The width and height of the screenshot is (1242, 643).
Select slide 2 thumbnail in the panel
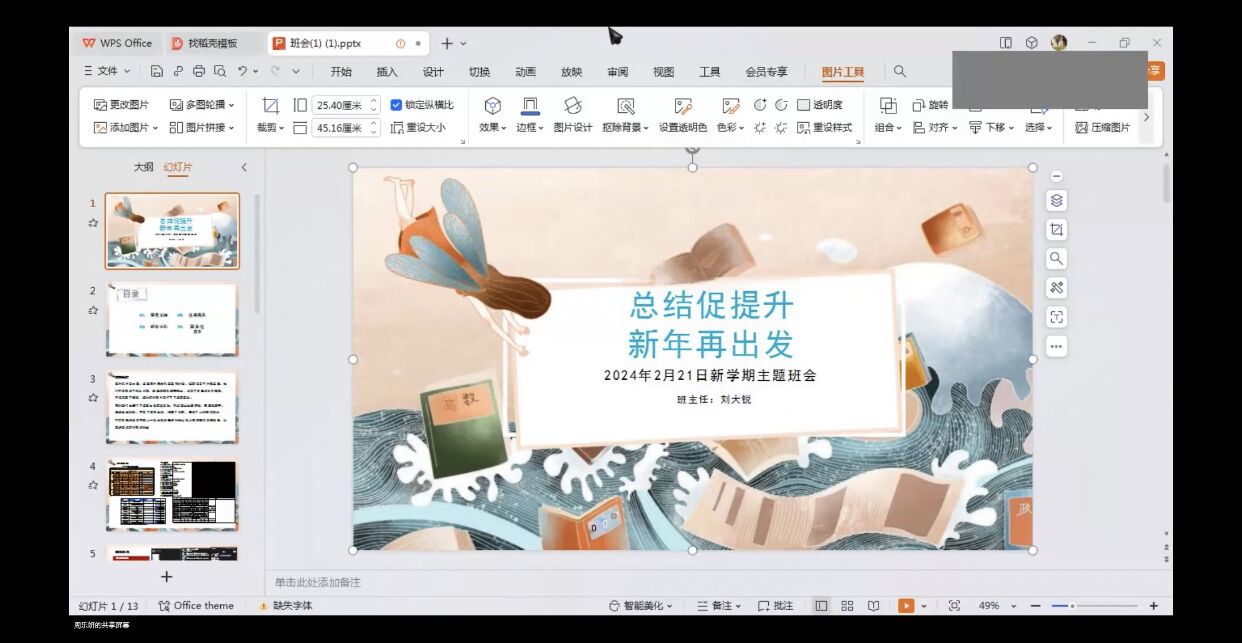(x=172, y=318)
